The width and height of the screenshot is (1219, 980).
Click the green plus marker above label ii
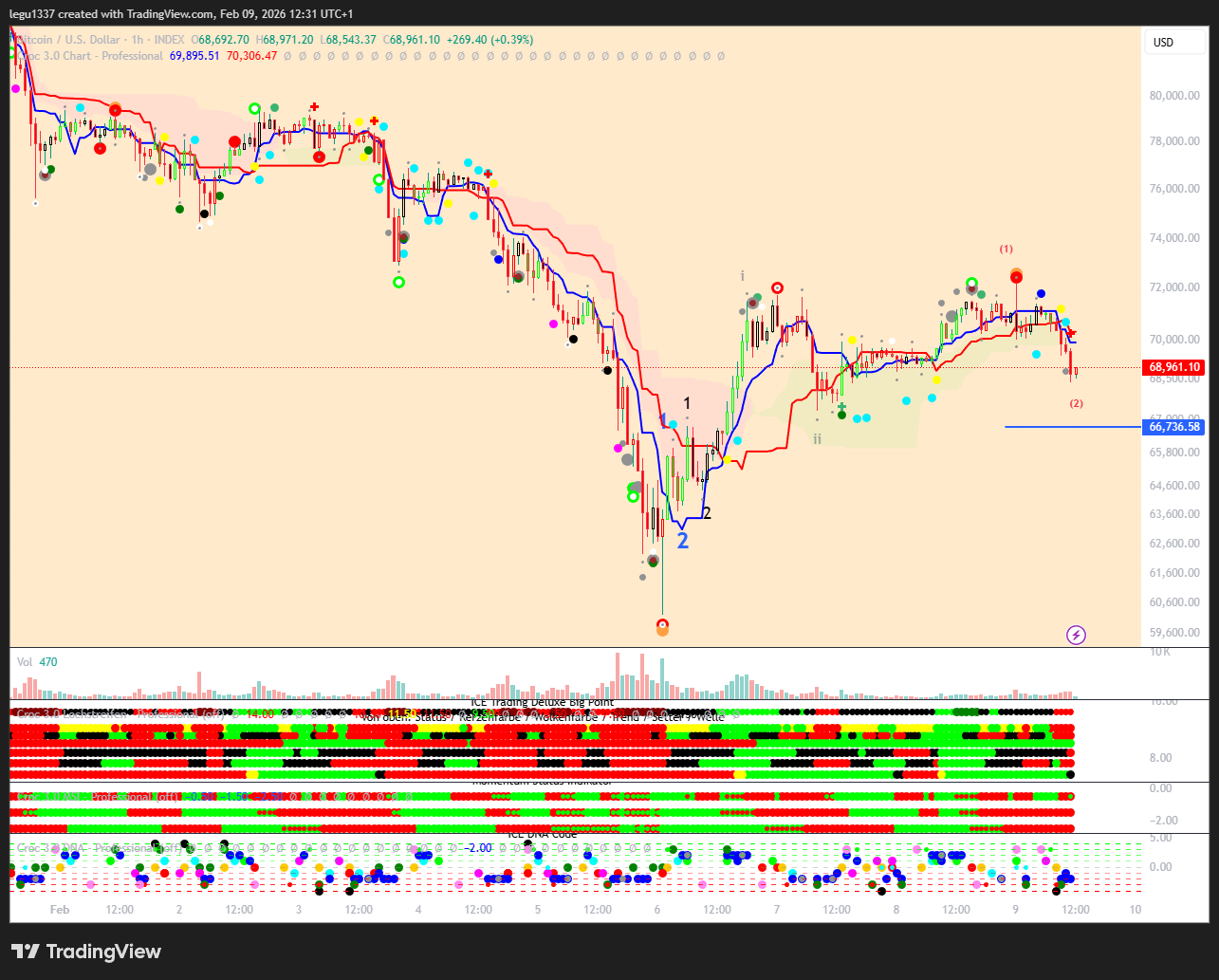pyautogui.click(x=841, y=406)
